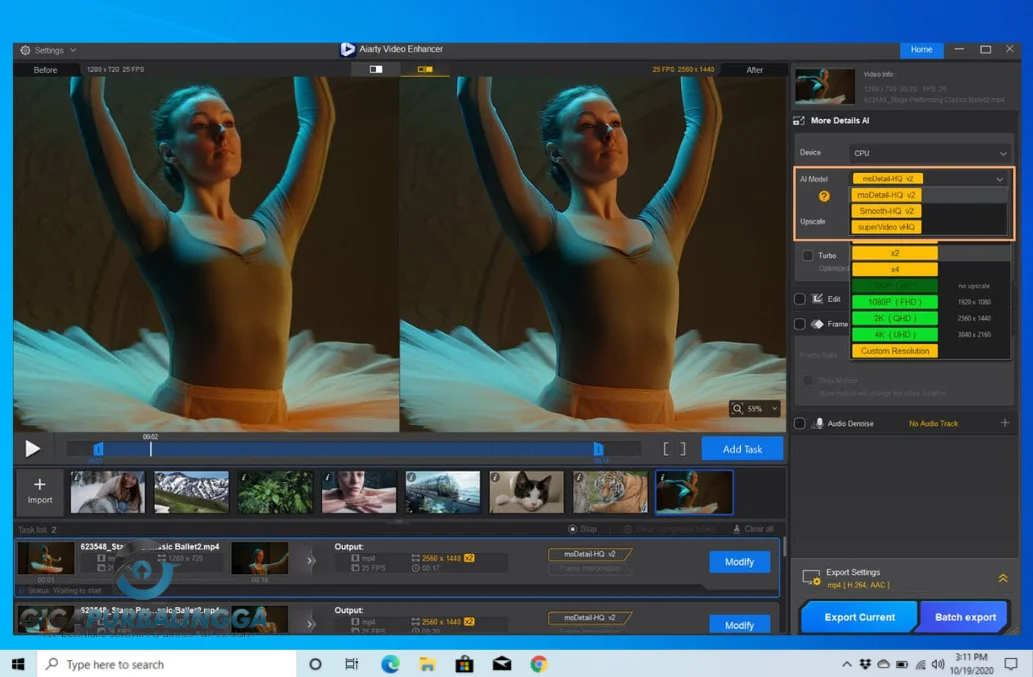Image resolution: width=1033 pixels, height=677 pixels.
Task: Click the Audio Denoise microphone icon
Action: click(x=818, y=423)
